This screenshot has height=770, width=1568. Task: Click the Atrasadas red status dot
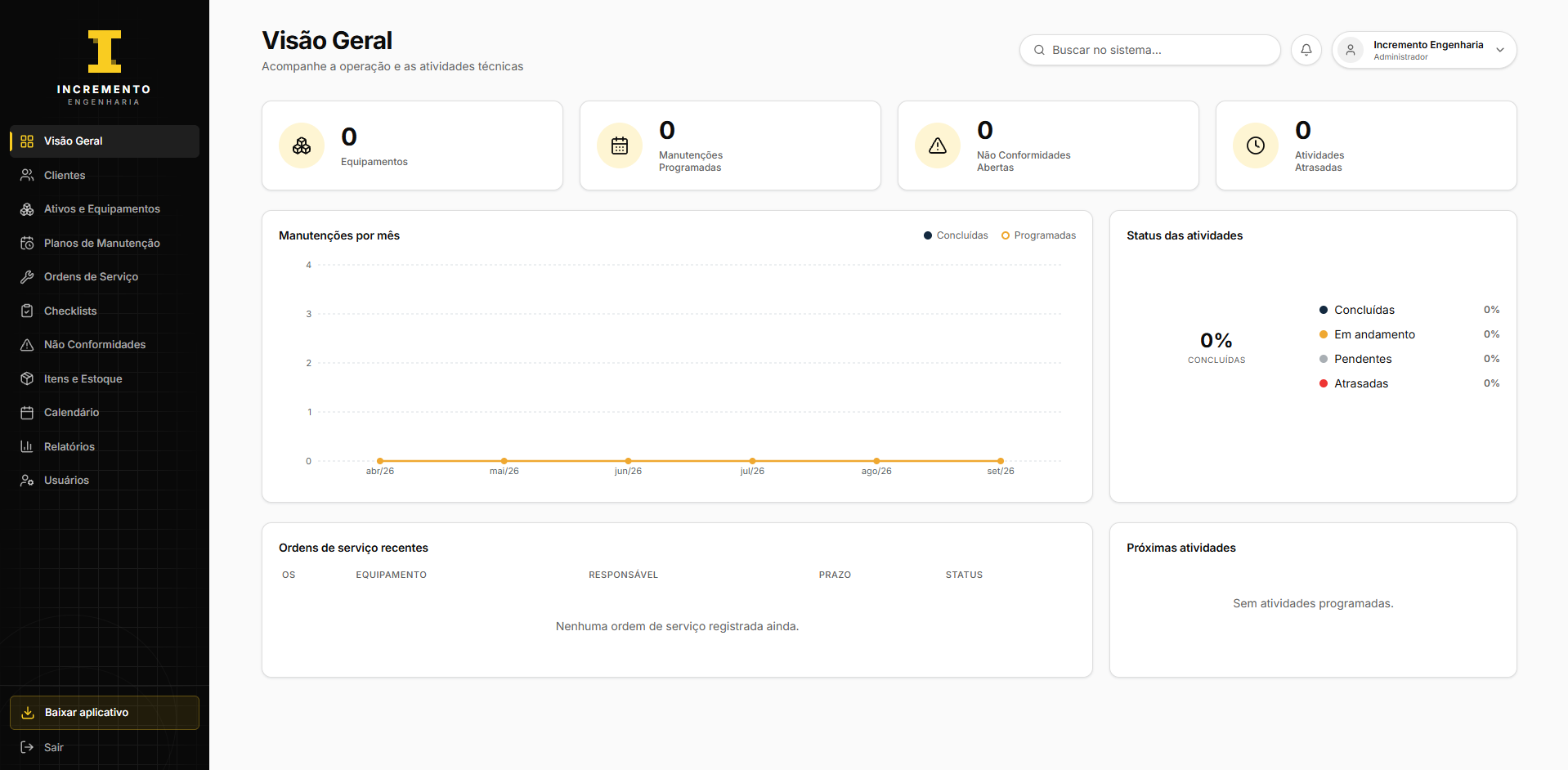coord(1324,383)
